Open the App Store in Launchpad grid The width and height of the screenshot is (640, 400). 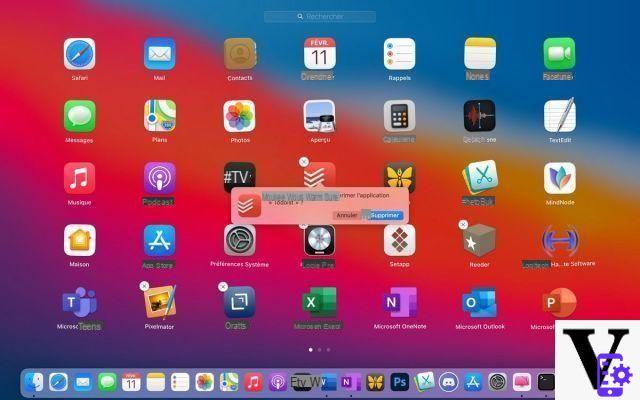click(x=160, y=240)
